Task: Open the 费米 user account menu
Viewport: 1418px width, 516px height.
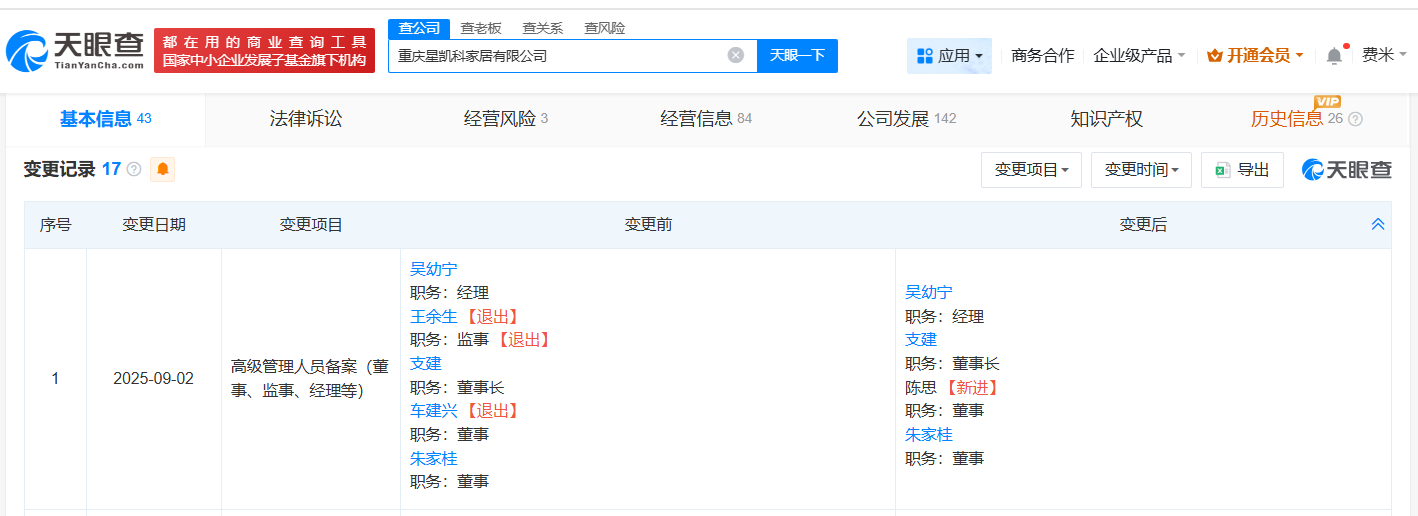Action: (x=1384, y=56)
